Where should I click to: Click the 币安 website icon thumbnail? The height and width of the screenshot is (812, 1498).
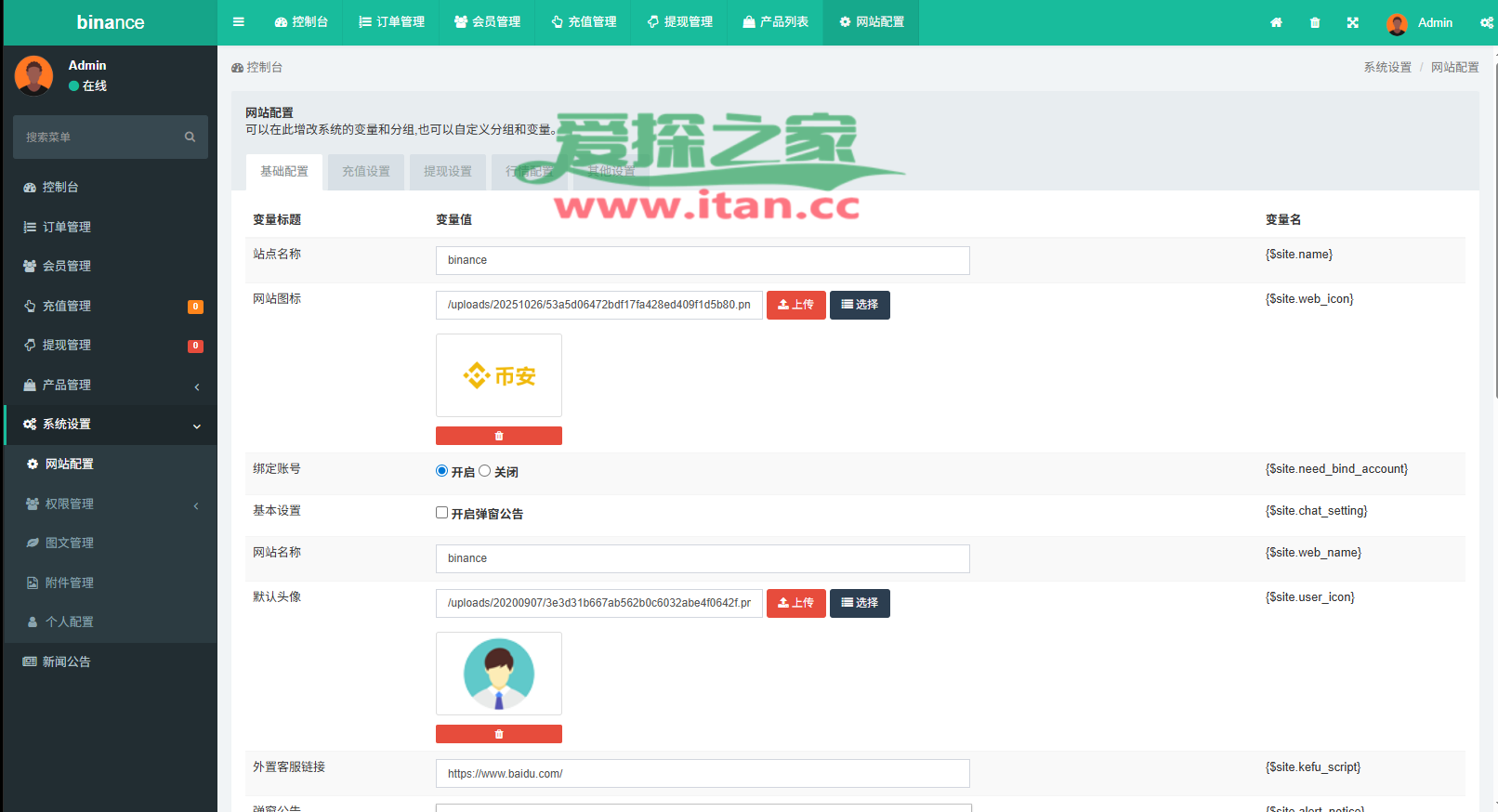click(x=499, y=375)
